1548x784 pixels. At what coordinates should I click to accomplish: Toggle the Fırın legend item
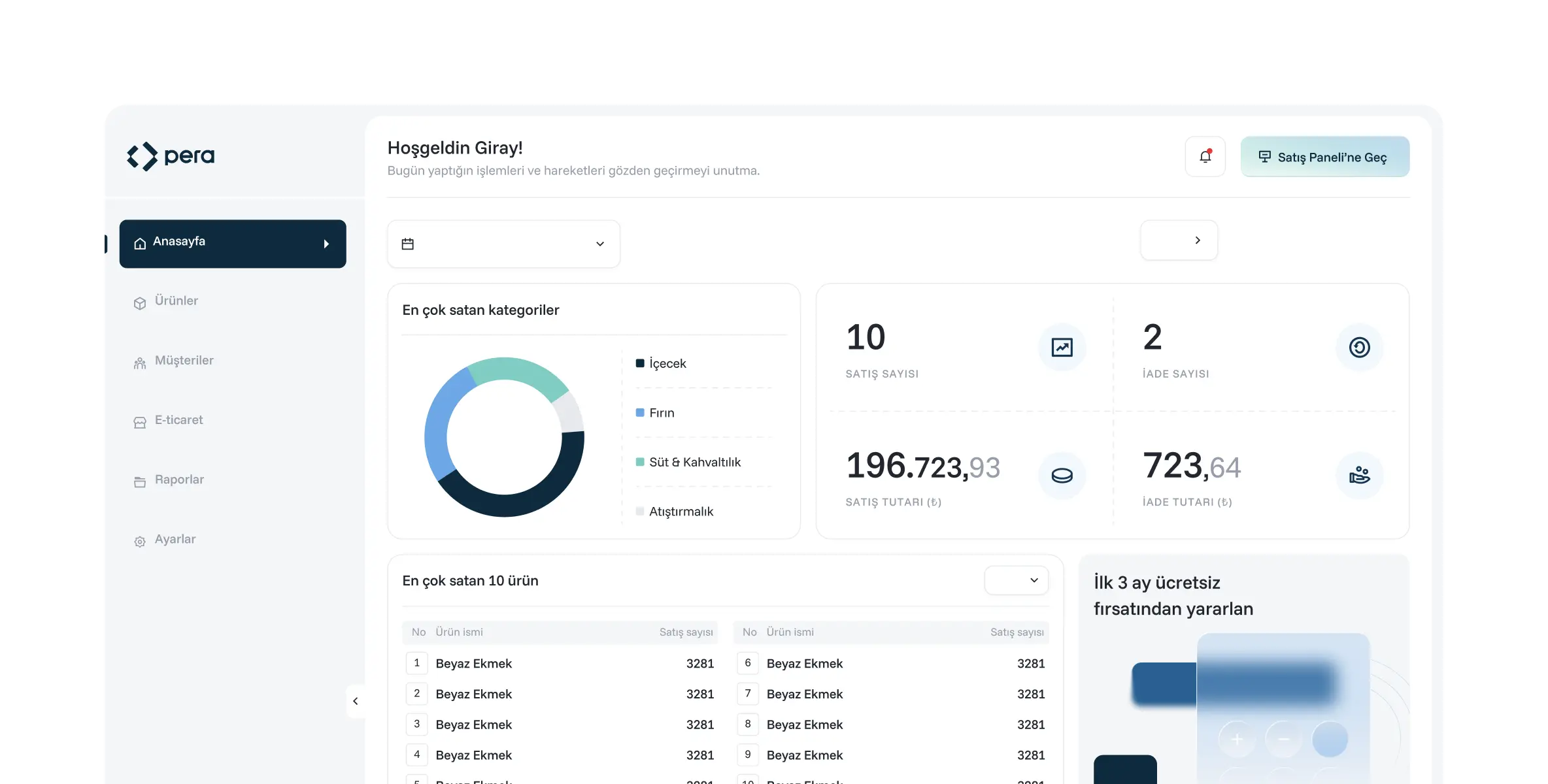point(661,413)
